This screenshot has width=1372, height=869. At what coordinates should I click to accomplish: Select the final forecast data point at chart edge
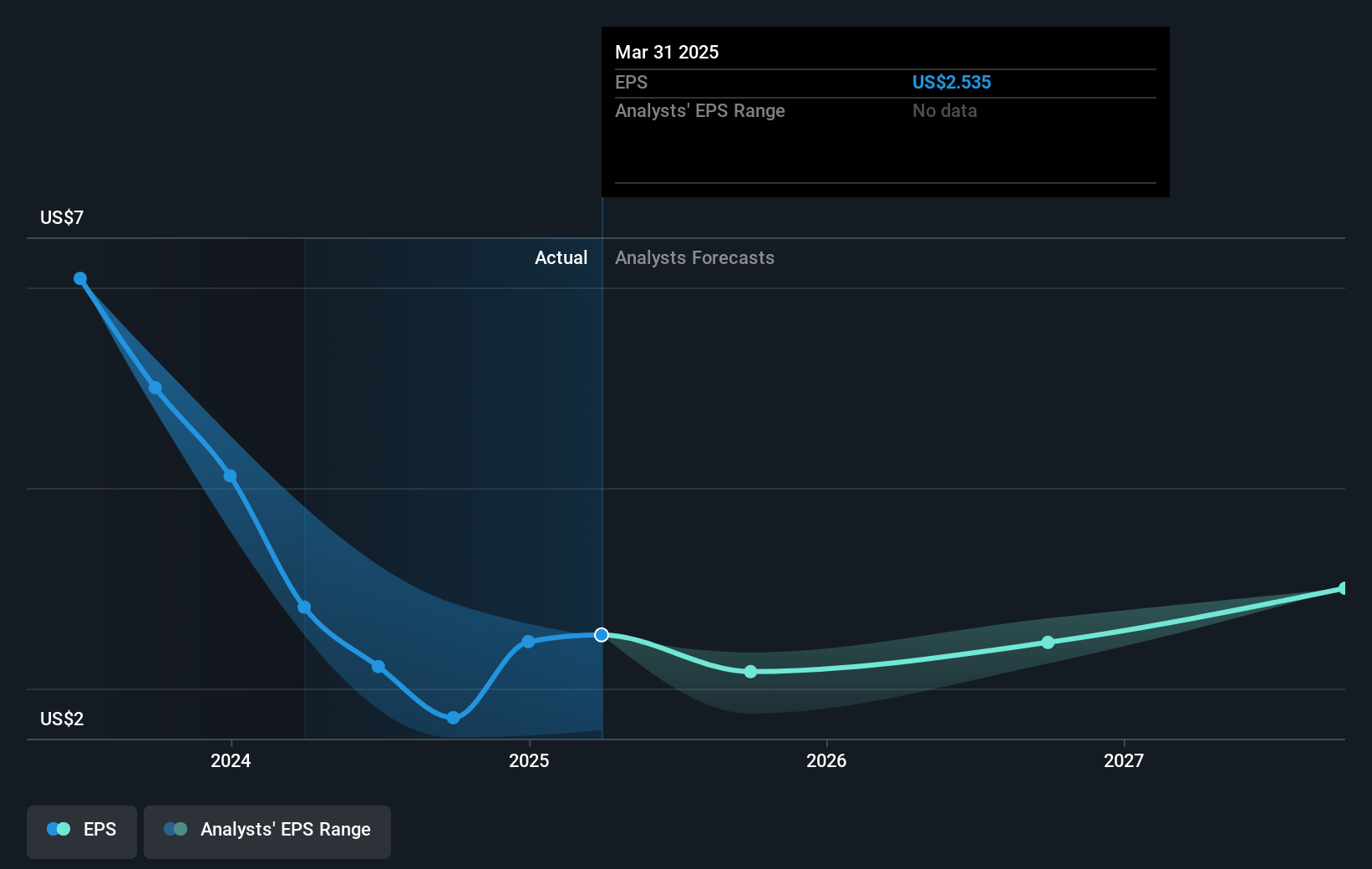[x=1344, y=588]
